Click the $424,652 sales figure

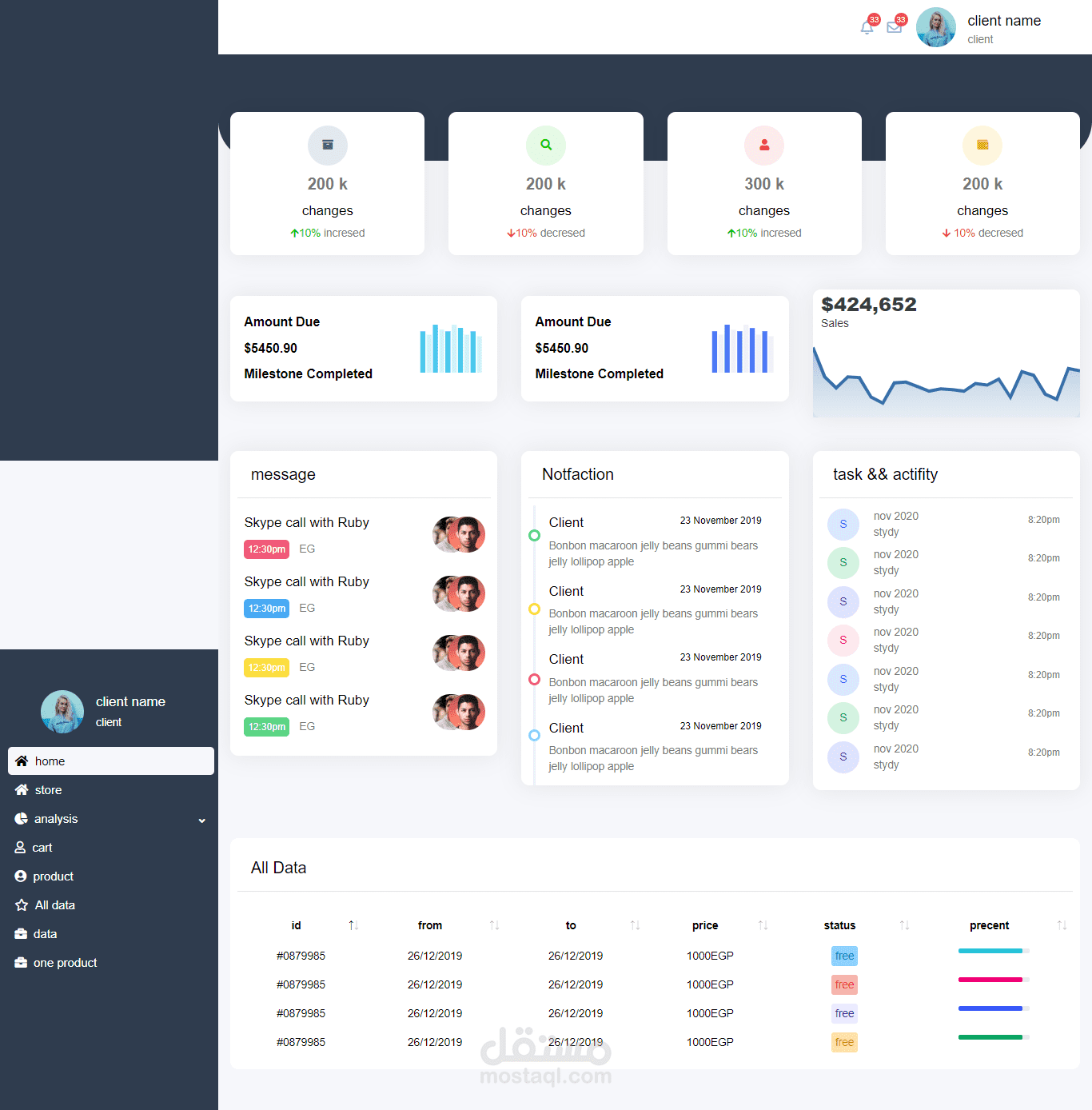(x=869, y=305)
